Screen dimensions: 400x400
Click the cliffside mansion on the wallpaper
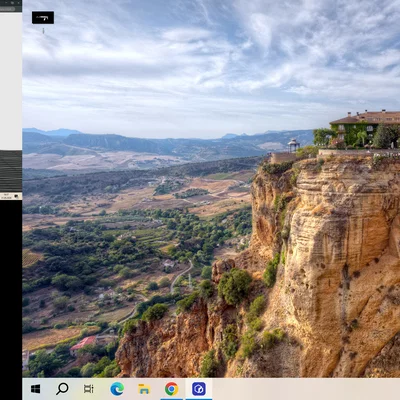coord(366,129)
